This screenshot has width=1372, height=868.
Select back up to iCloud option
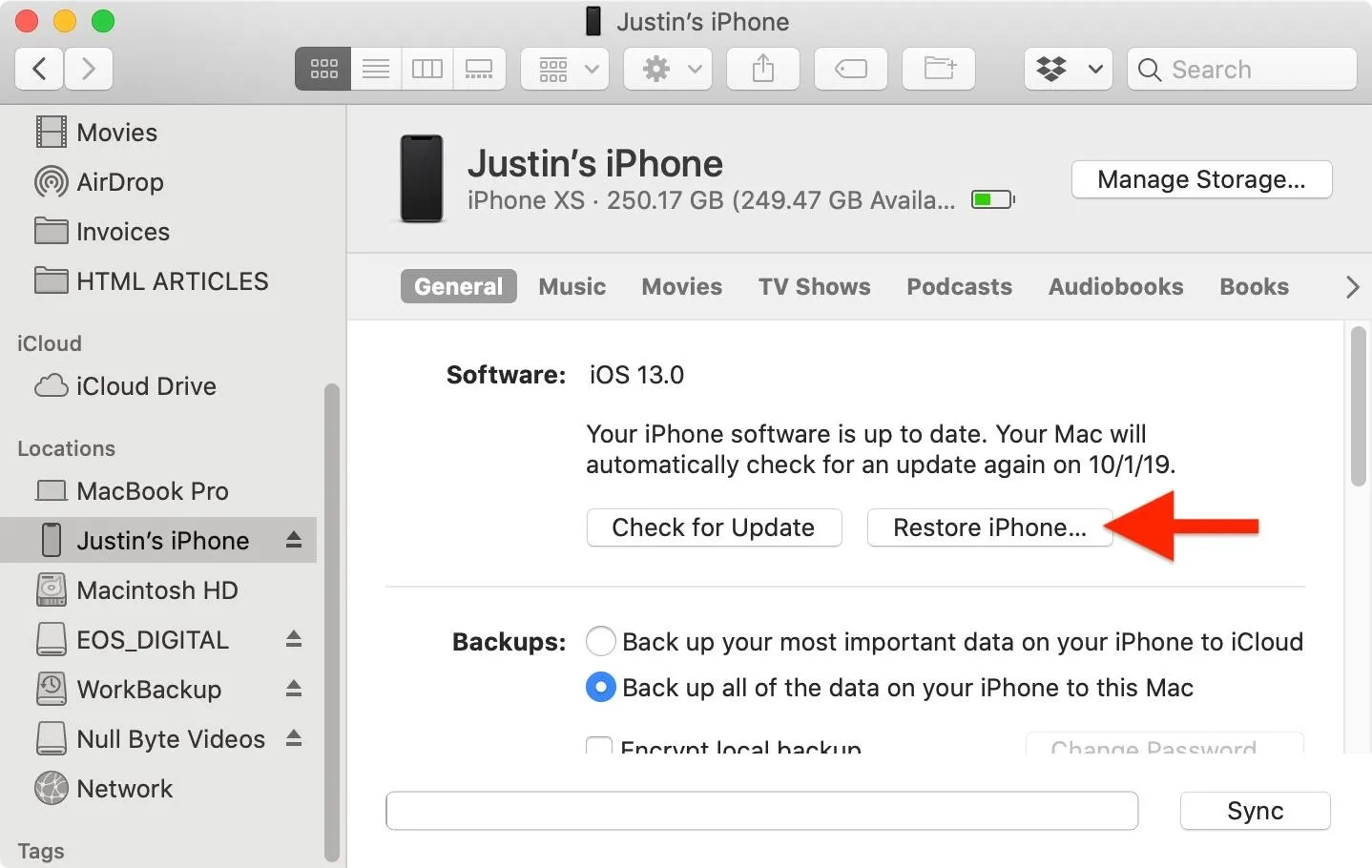click(x=600, y=641)
